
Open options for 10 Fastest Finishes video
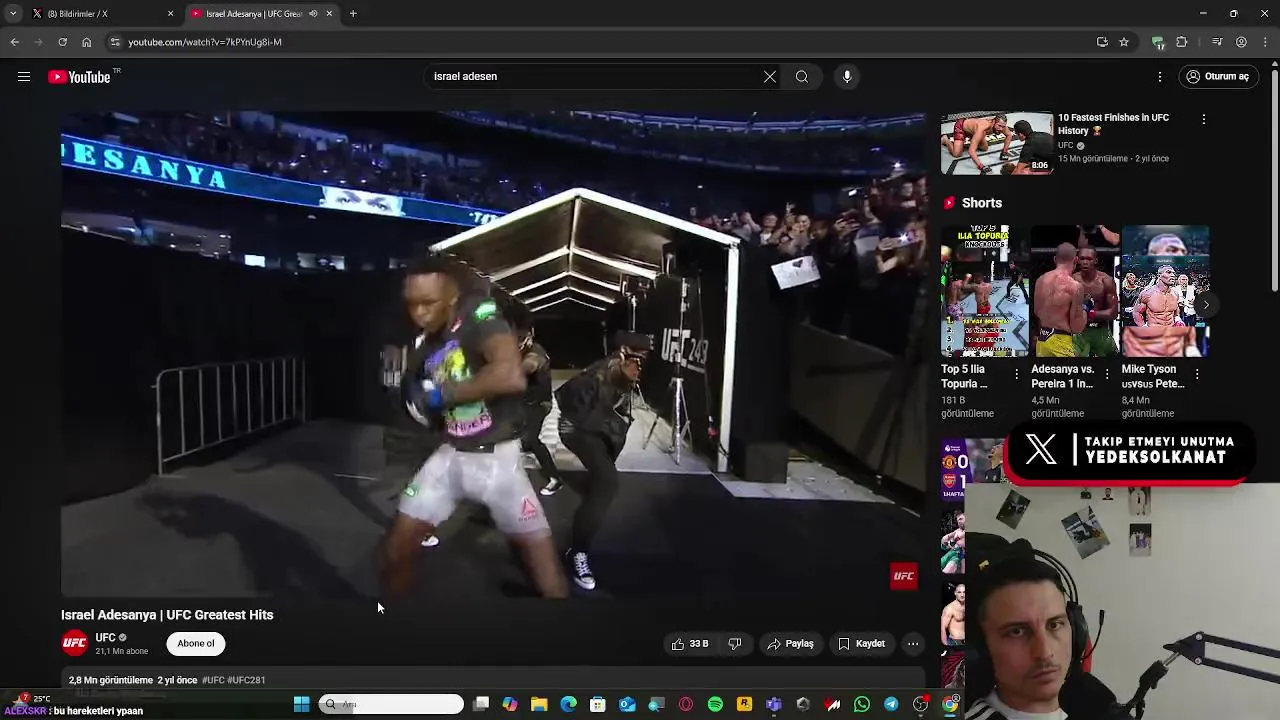click(1203, 119)
